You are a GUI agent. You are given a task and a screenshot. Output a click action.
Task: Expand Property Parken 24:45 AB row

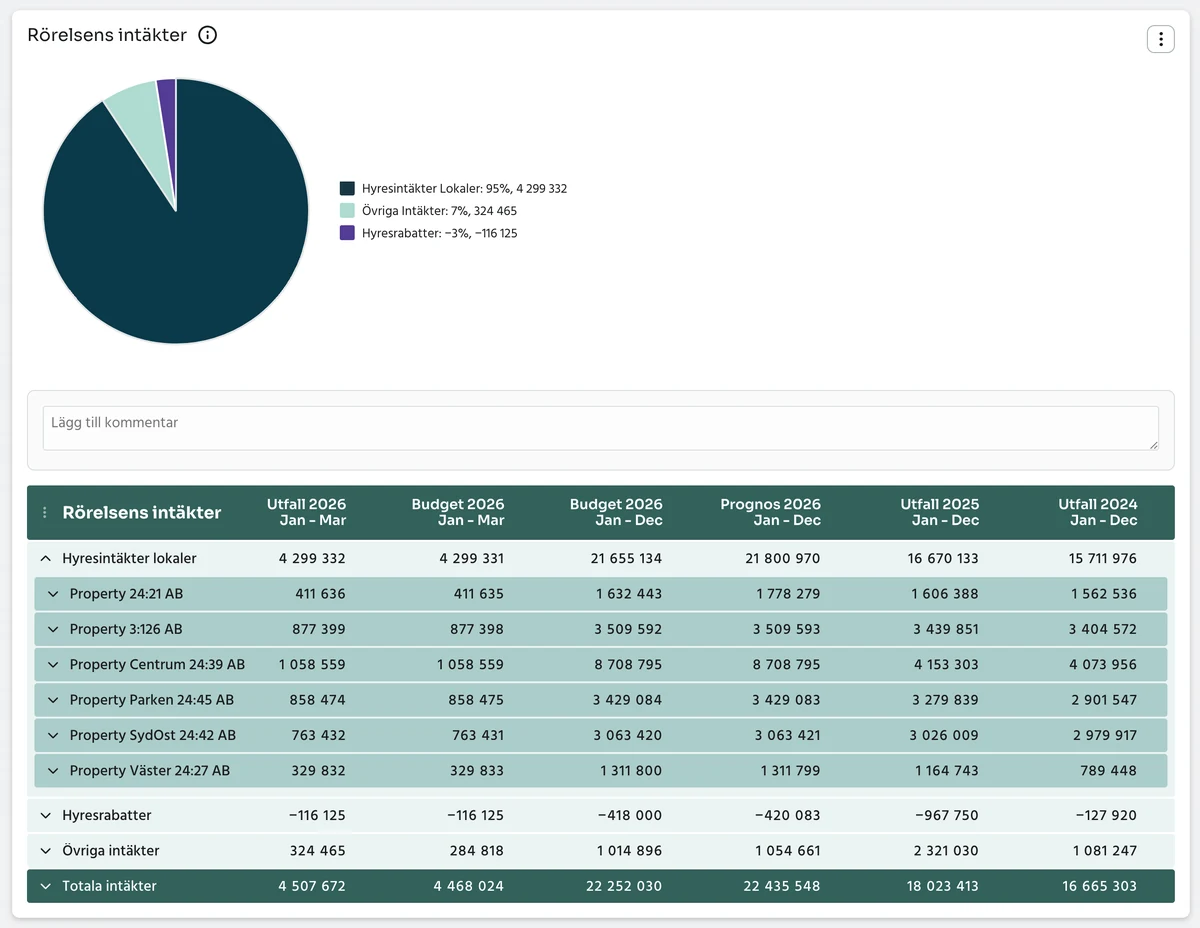point(53,700)
